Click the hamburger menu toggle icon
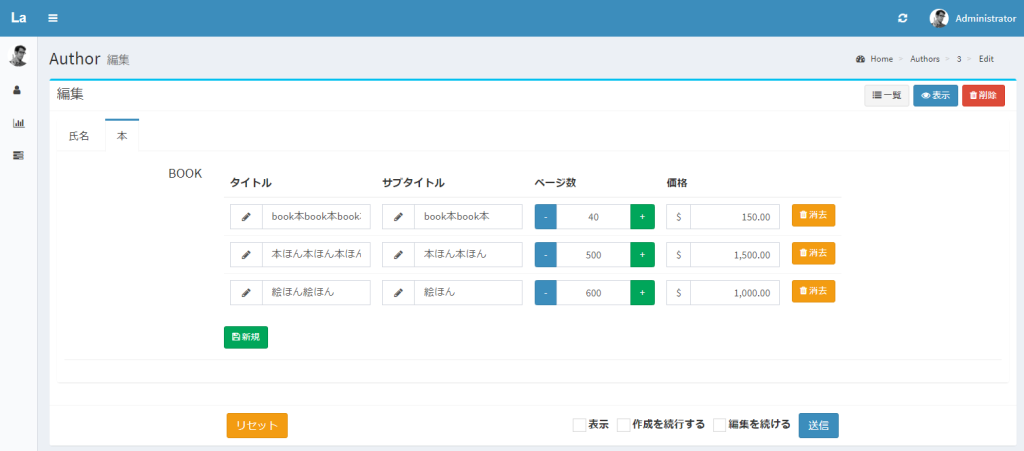 (x=52, y=18)
